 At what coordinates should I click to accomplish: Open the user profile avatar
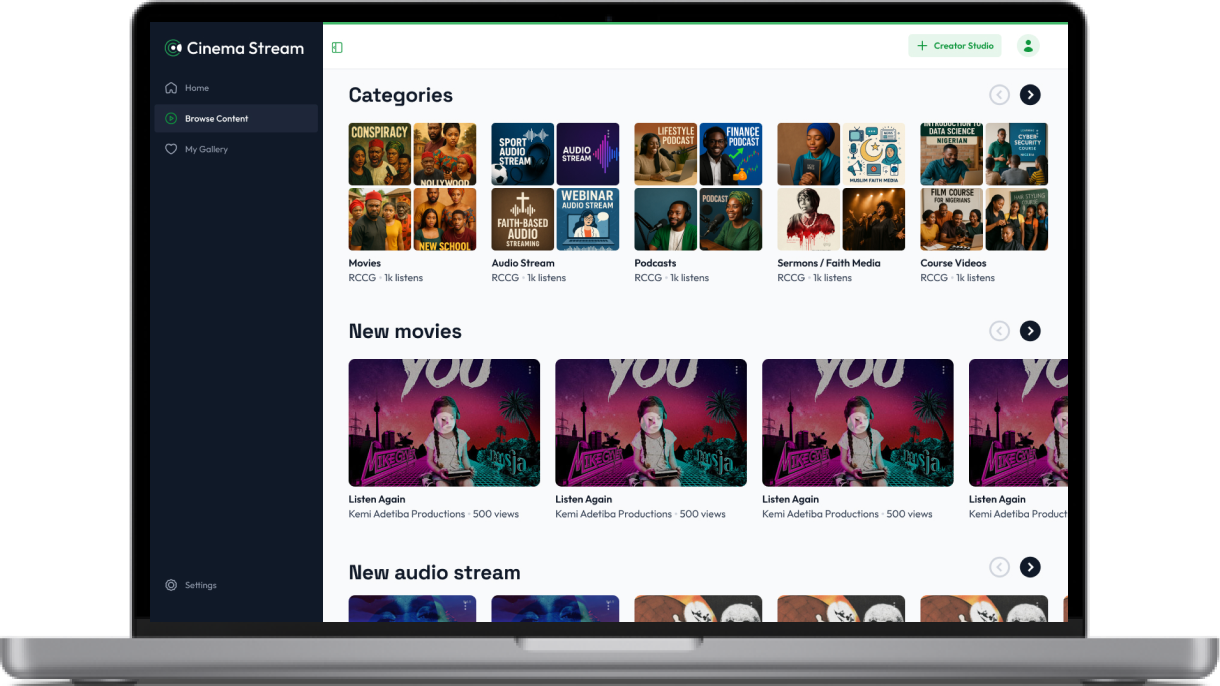[x=1027, y=46]
